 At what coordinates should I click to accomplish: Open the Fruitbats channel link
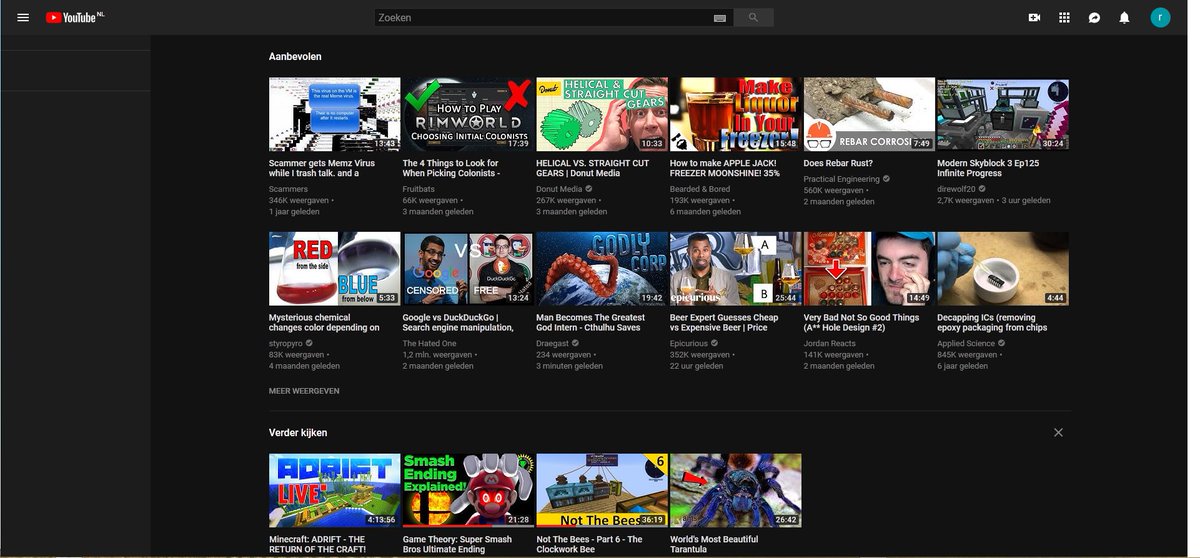pyautogui.click(x=420, y=189)
